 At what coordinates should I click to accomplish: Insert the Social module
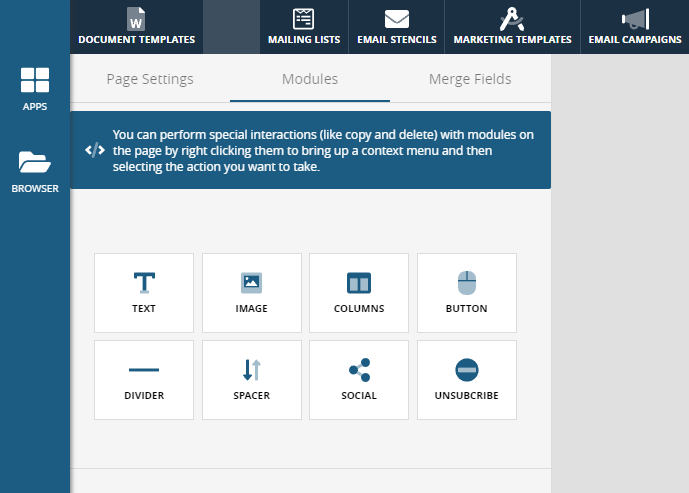359,380
